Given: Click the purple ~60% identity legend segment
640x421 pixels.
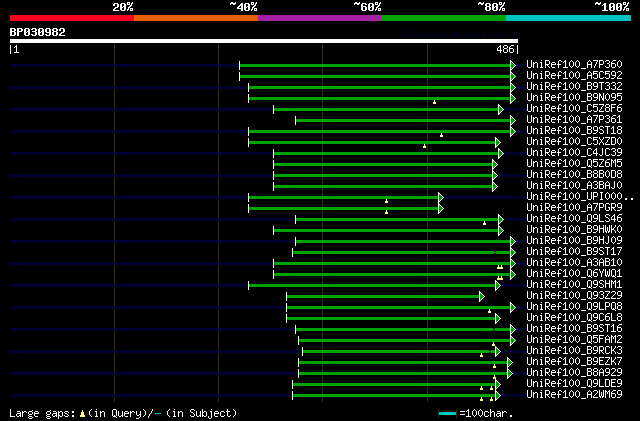Looking at the screenshot, I should pyautogui.click(x=320, y=18).
